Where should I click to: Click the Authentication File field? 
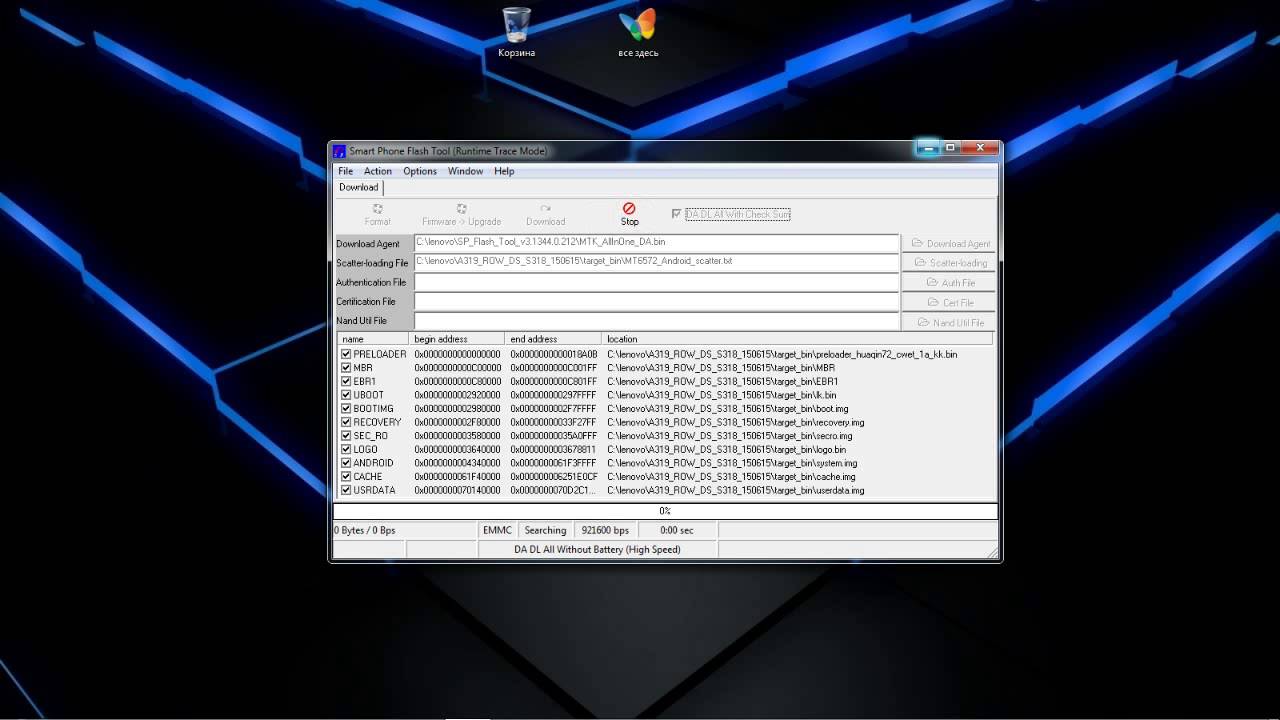(x=657, y=282)
